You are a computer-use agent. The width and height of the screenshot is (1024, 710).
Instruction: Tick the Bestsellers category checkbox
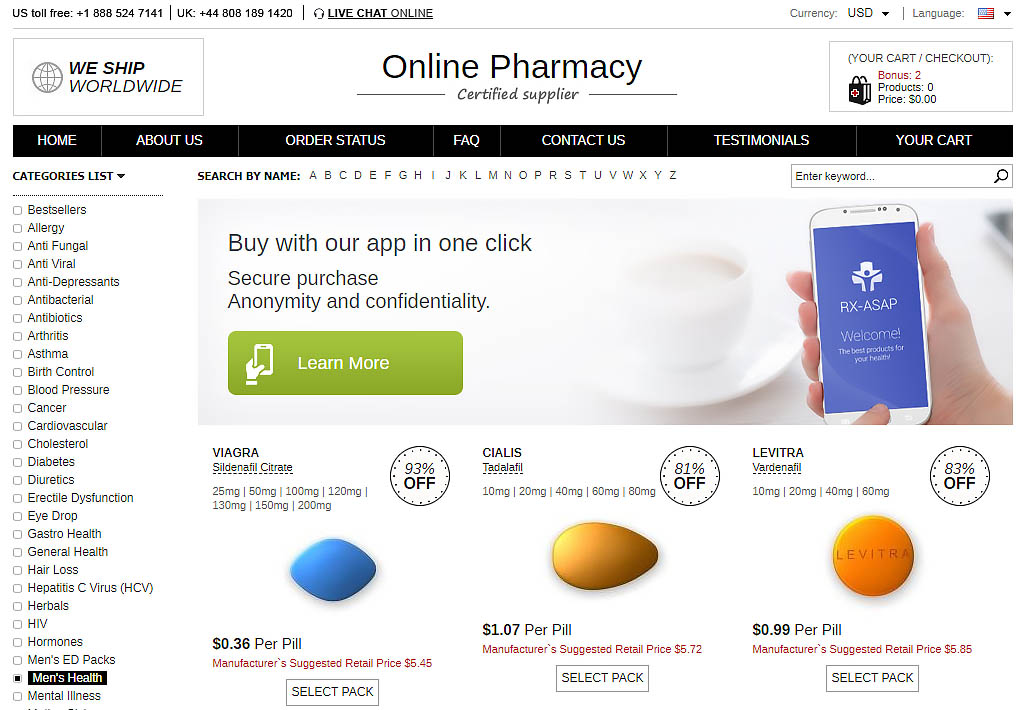pyautogui.click(x=18, y=210)
